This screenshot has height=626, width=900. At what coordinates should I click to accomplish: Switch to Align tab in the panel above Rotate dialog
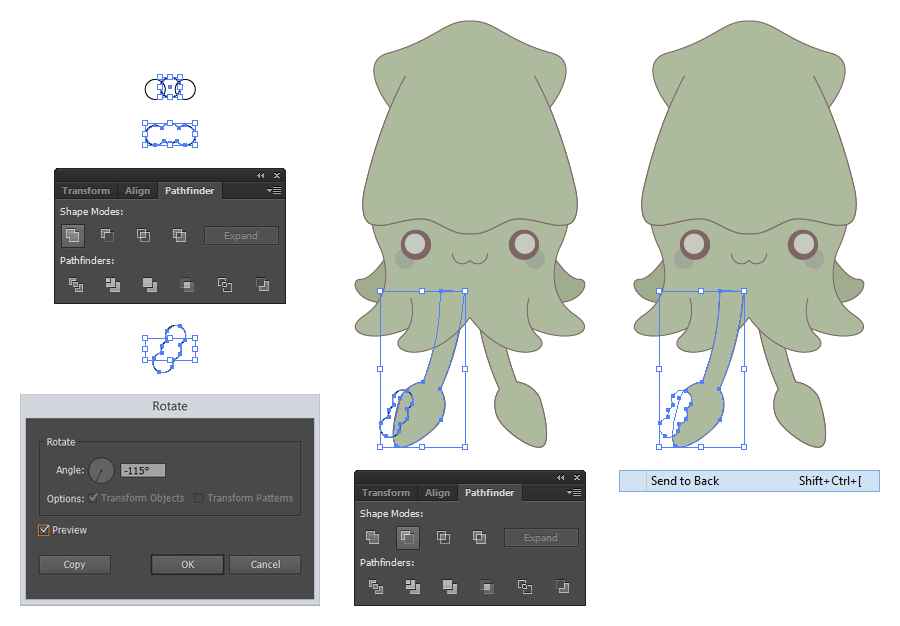tap(138, 190)
